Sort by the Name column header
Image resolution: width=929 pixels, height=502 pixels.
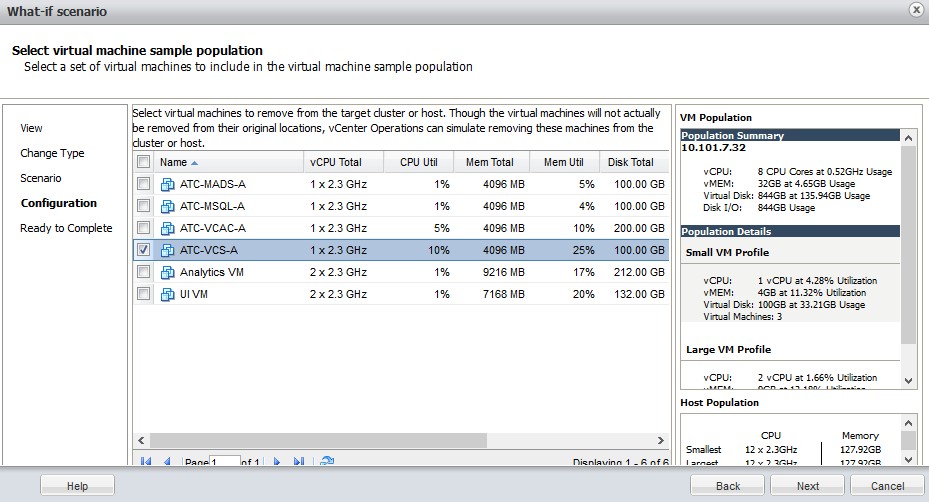point(180,162)
